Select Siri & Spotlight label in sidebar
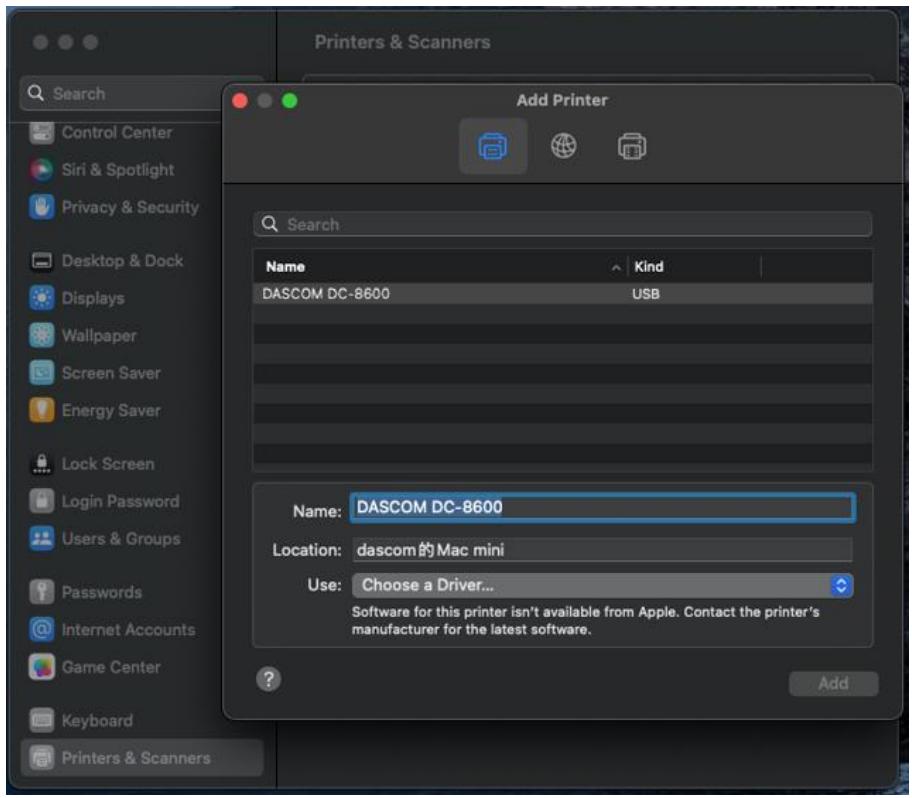Screen dimensions: 912x798 click(x=117, y=170)
